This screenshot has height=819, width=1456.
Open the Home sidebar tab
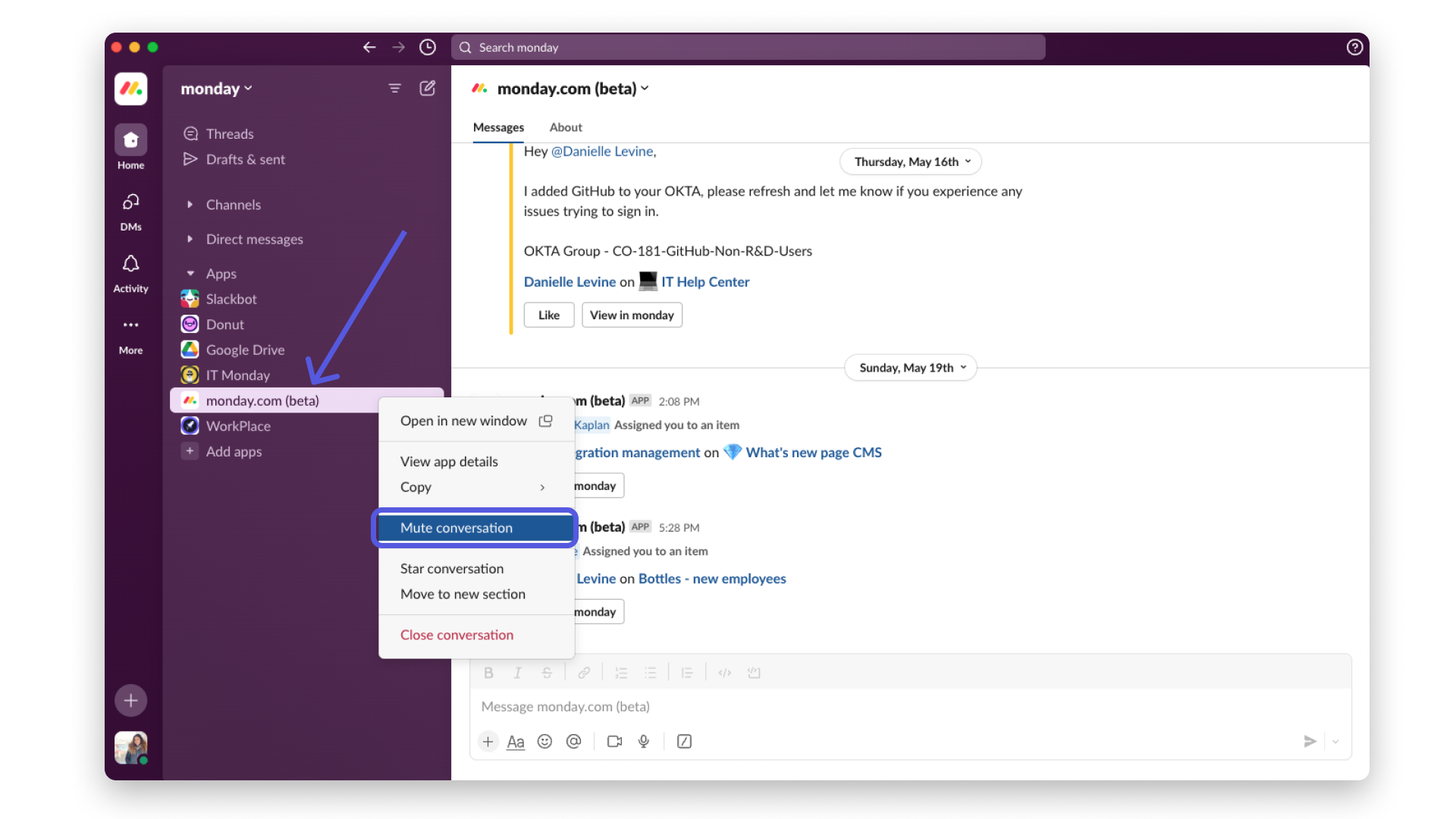130,148
